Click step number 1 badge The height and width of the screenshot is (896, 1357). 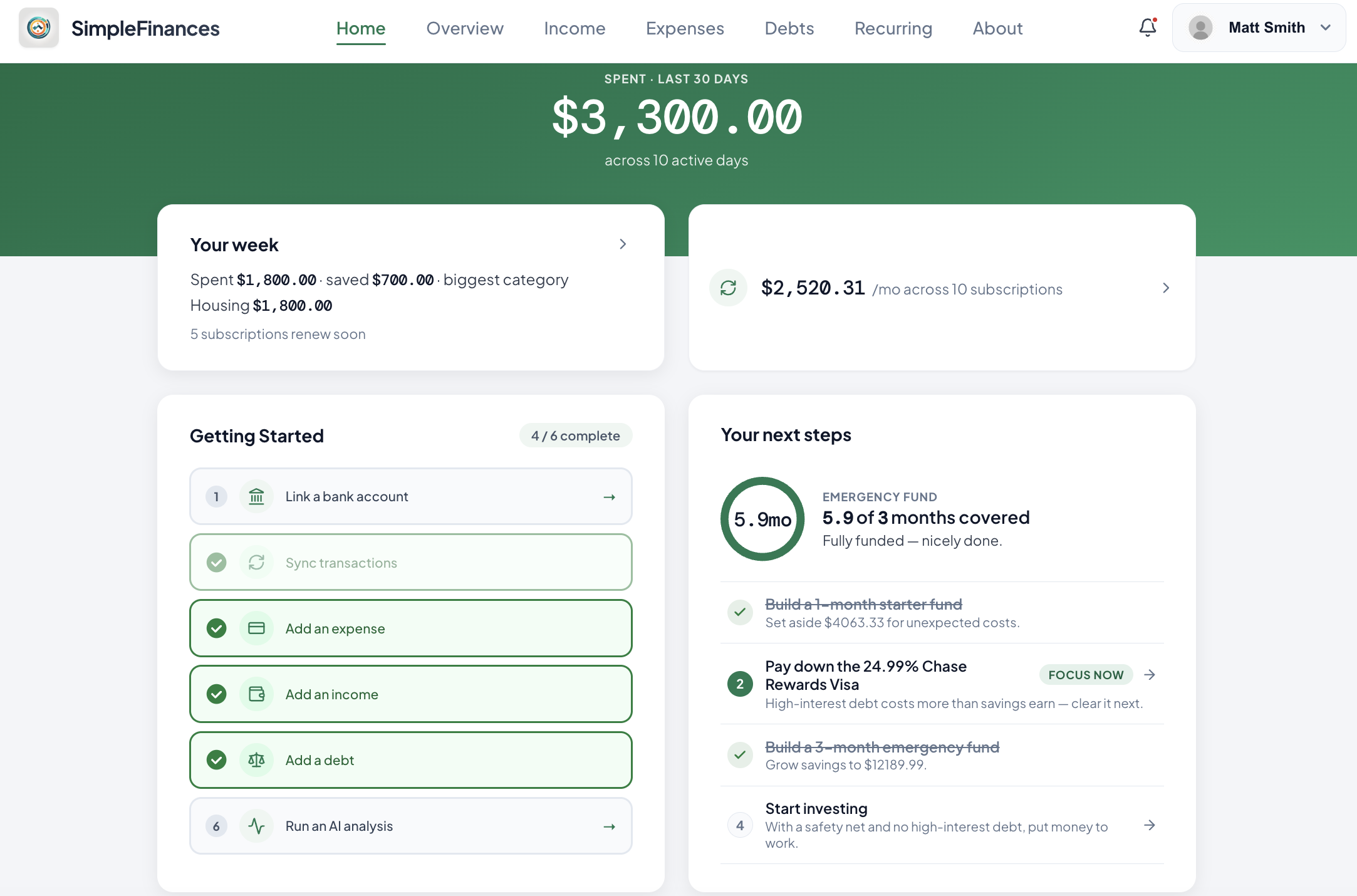[x=216, y=496]
